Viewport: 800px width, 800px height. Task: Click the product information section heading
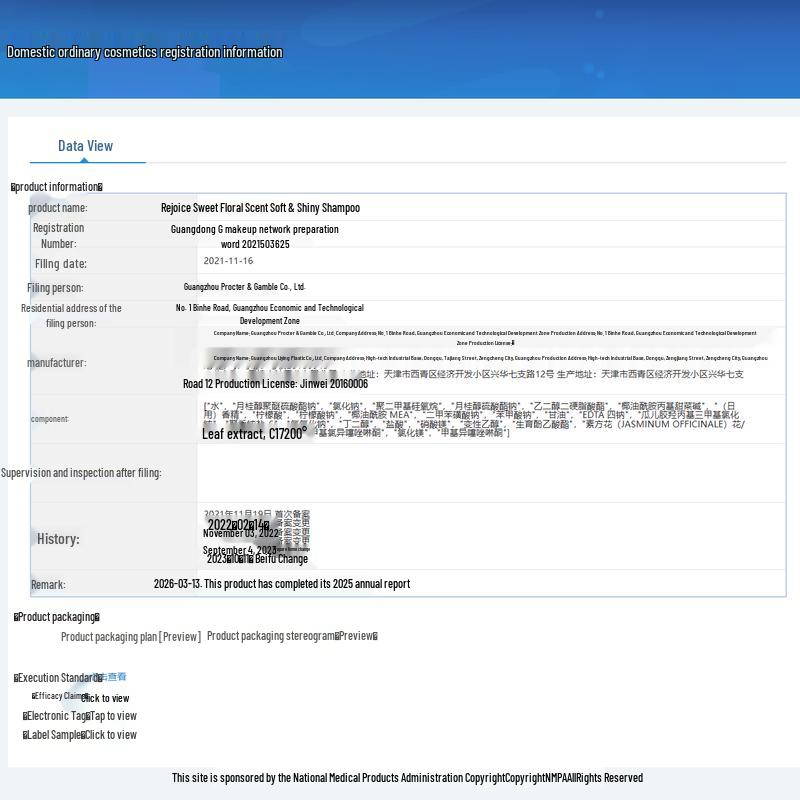point(57,187)
